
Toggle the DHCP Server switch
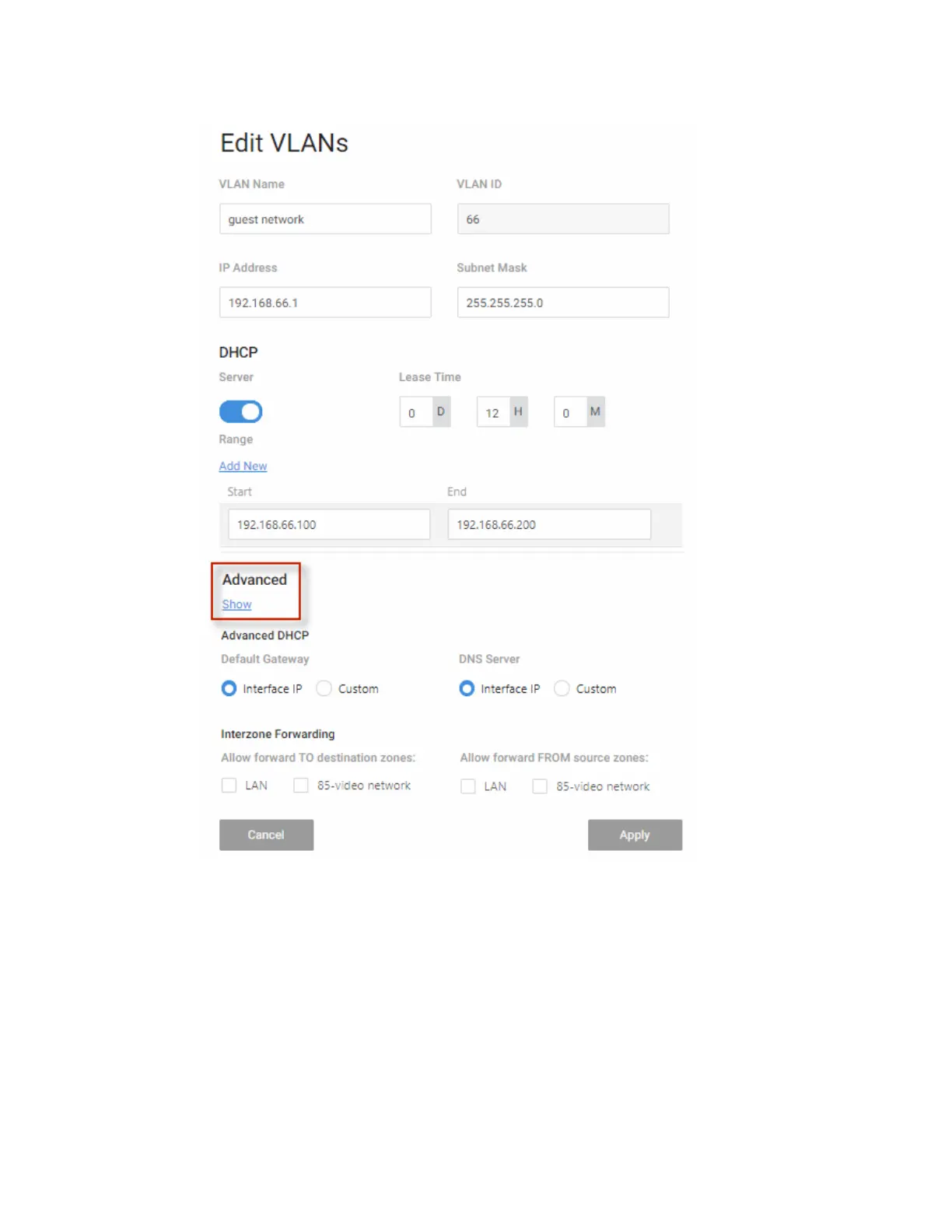pyautogui.click(x=241, y=411)
